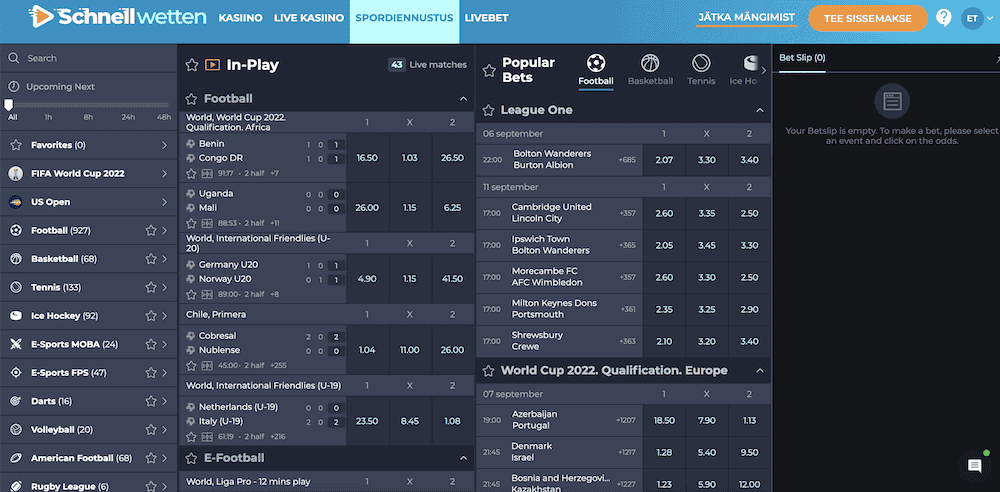The image size is (1000, 492).
Task: Click the Upcoming Next time slider handle
Action: click(9, 105)
